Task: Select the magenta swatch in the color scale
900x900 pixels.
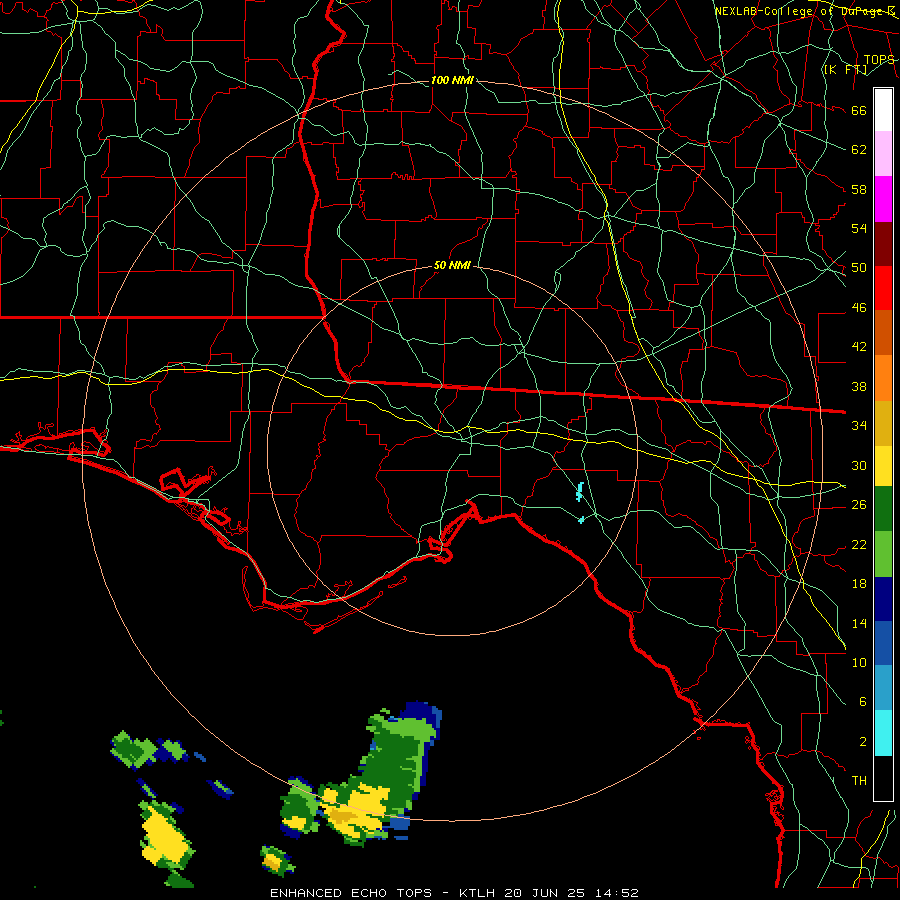Action: tap(883, 199)
